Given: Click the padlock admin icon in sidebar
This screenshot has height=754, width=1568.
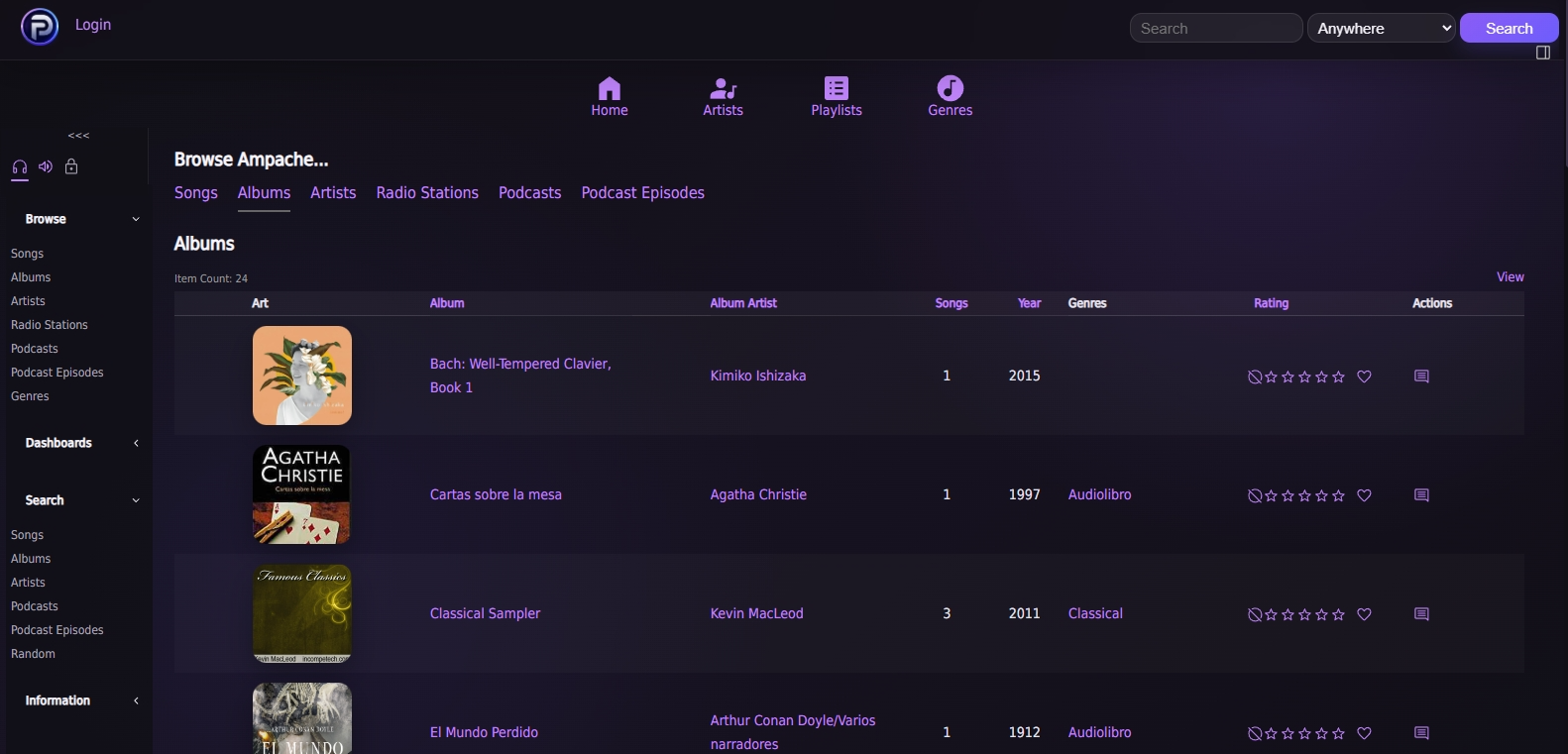Looking at the screenshot, I should click(71, 166).
